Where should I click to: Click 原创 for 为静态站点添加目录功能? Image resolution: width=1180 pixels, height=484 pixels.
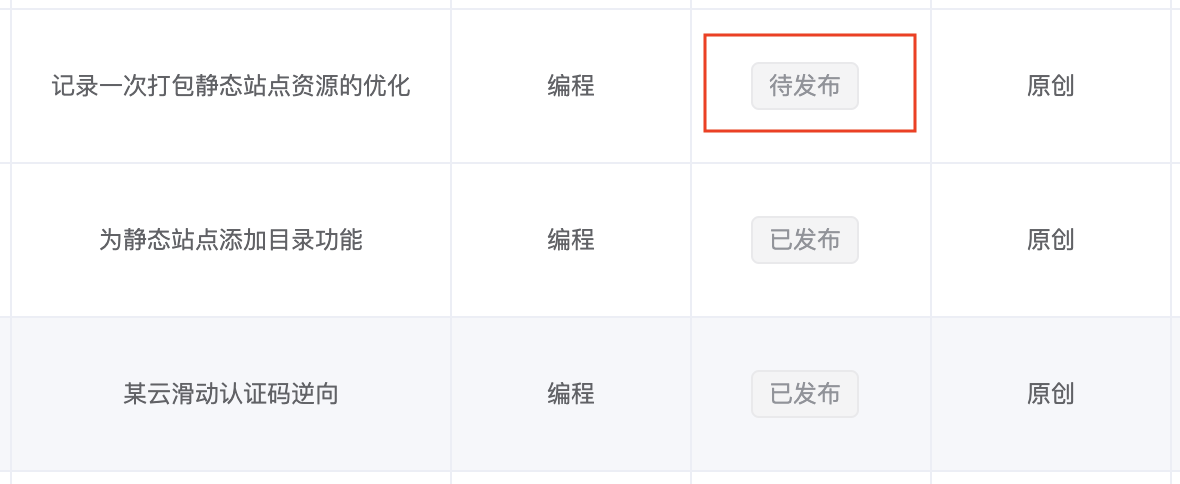1051,240
